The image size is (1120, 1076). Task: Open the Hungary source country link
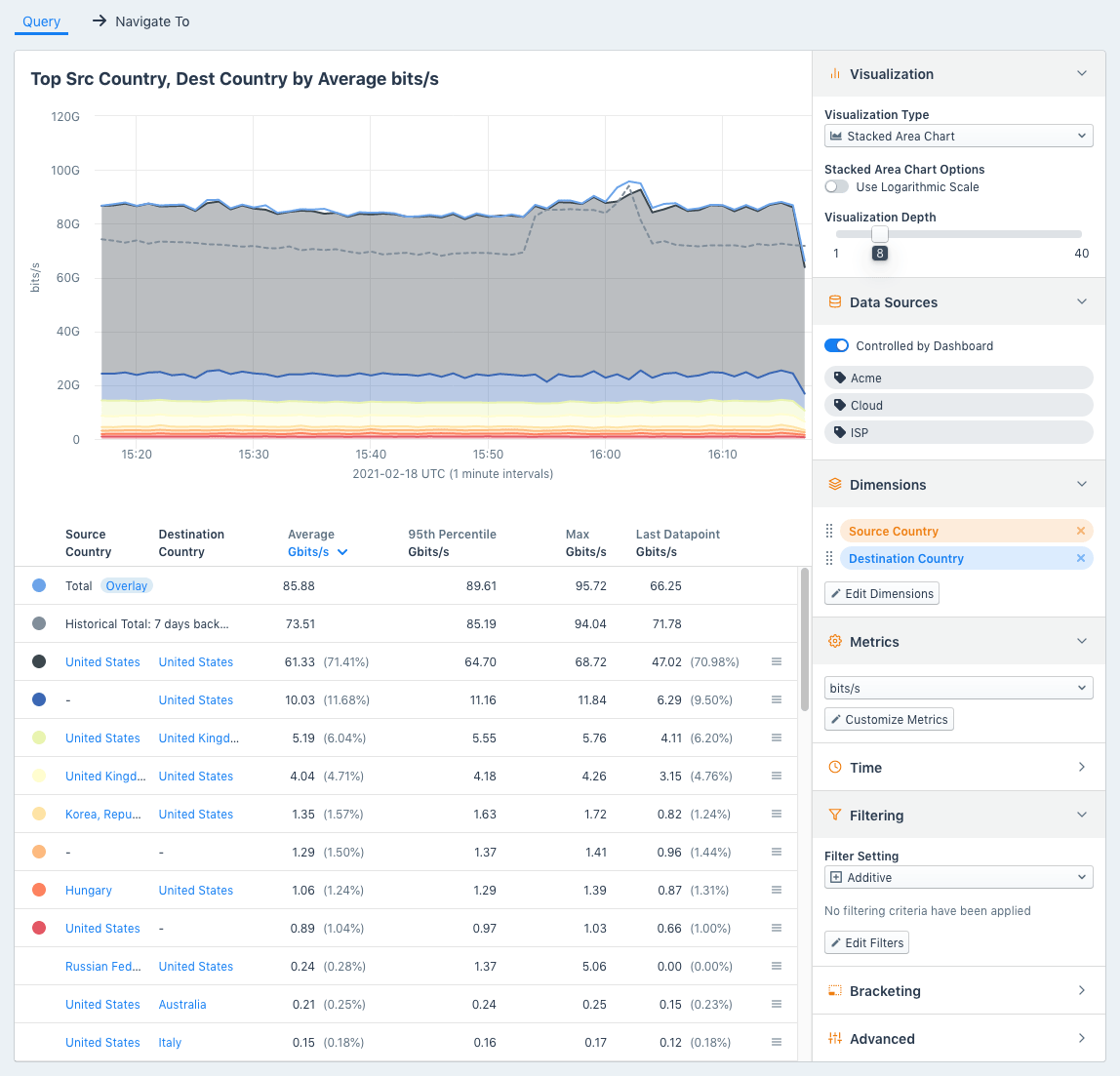coord(88,890)
